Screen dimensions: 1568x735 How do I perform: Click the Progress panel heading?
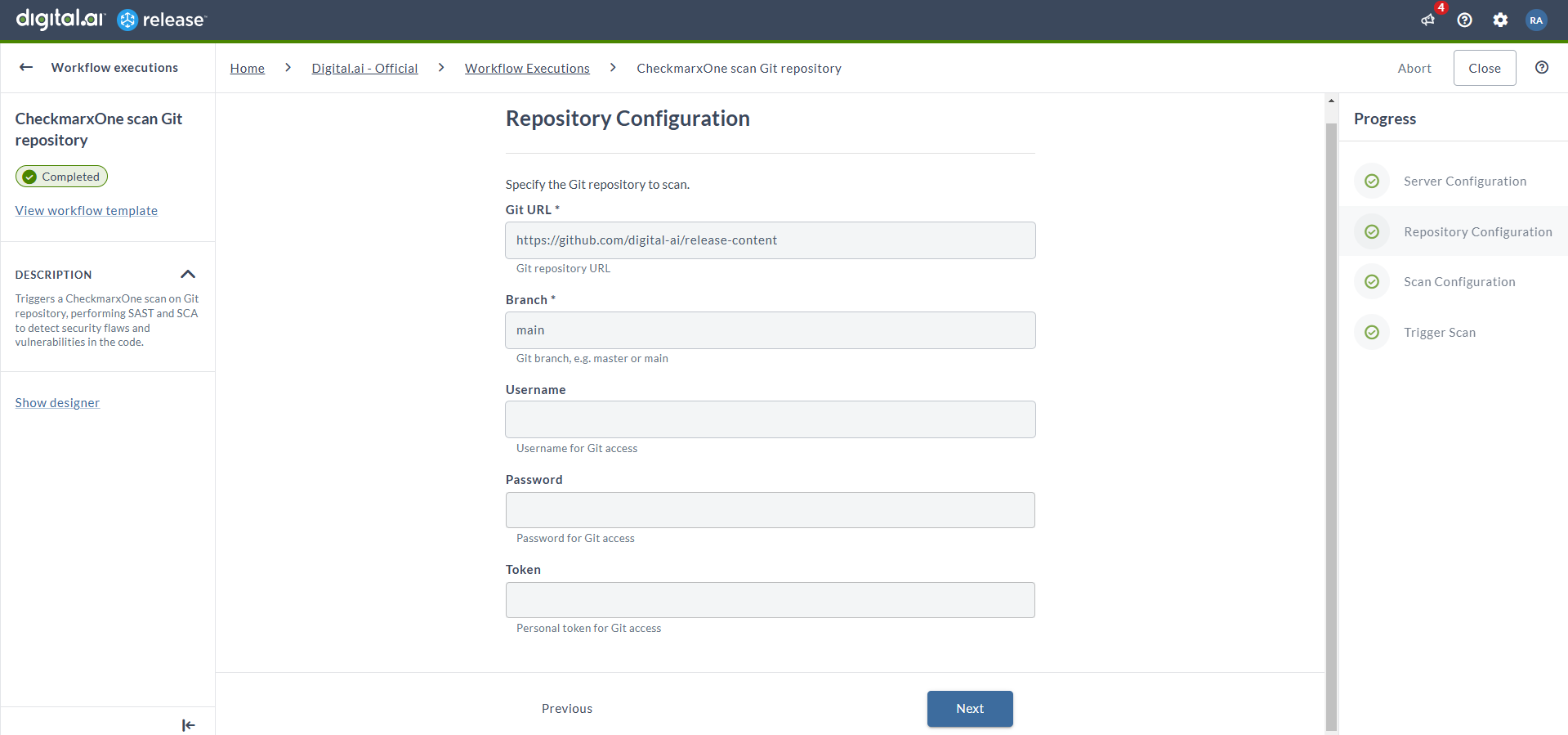1385,119
